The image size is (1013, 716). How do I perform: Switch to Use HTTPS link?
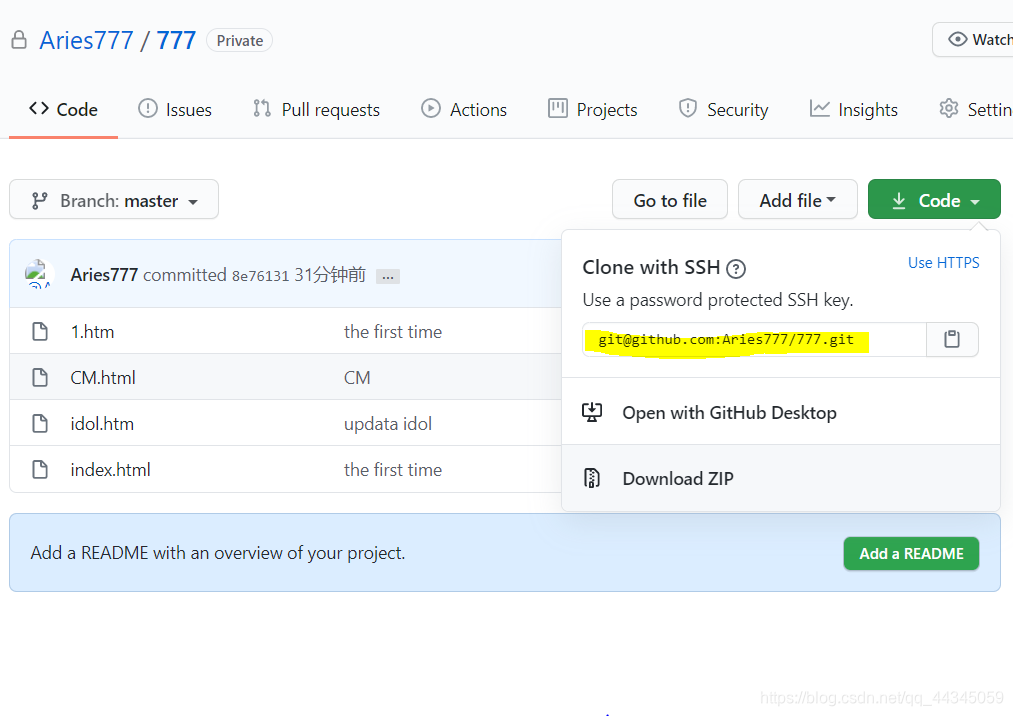[943, 263]
